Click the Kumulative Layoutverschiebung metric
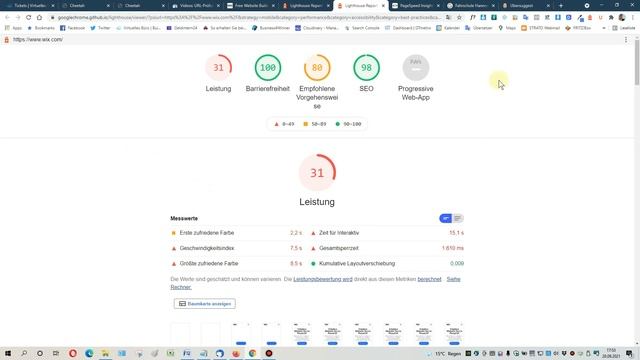 point(387,264)
